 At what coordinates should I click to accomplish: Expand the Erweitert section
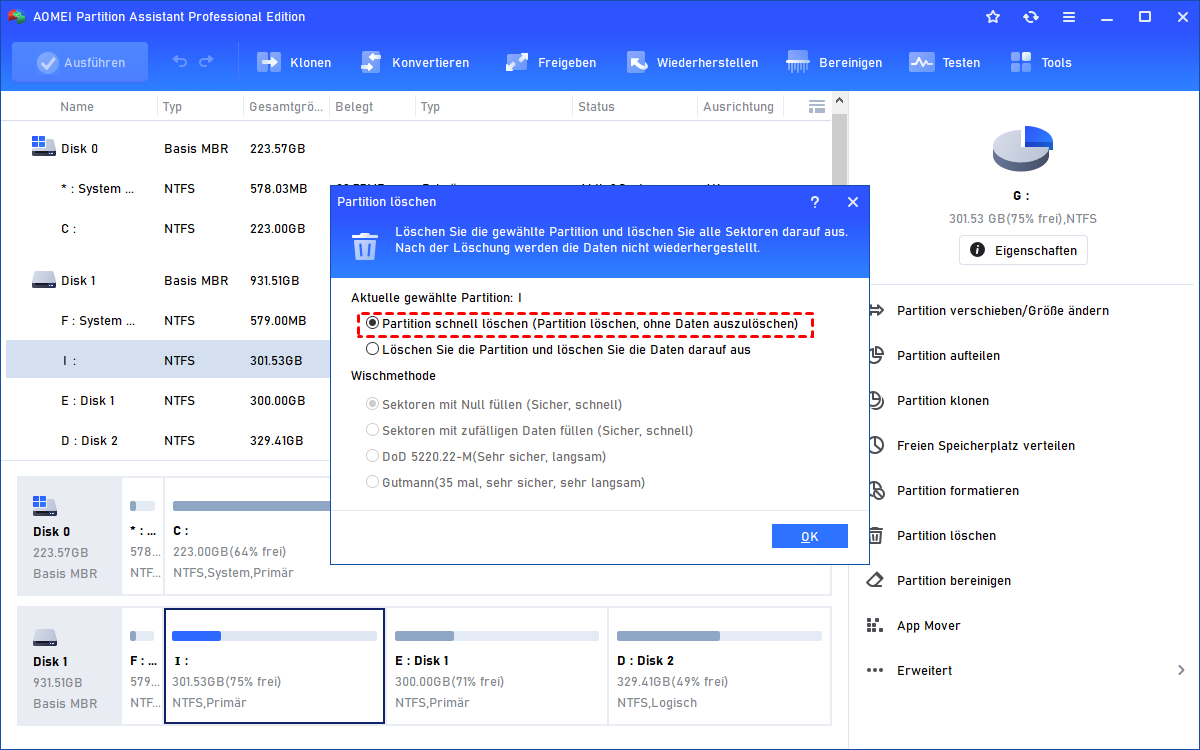coord(1181,670)
